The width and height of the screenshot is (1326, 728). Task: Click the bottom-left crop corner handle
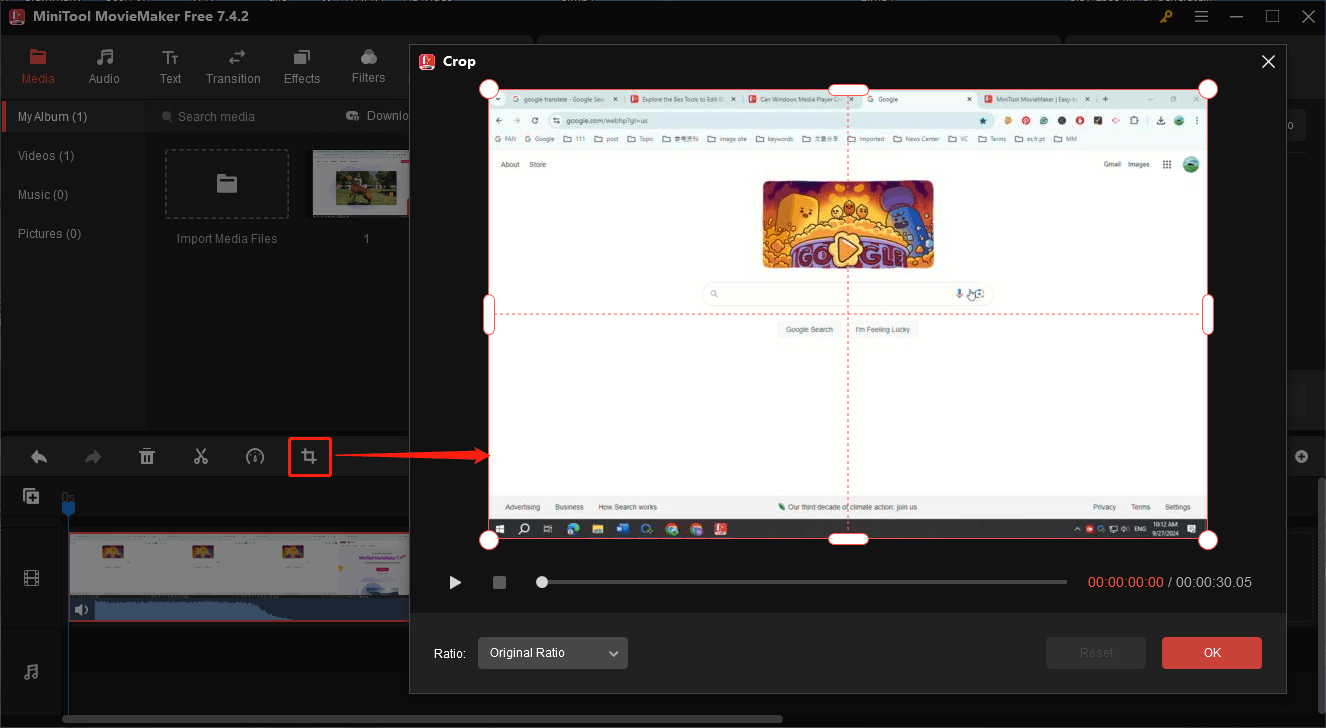click(x=489, y=540)
